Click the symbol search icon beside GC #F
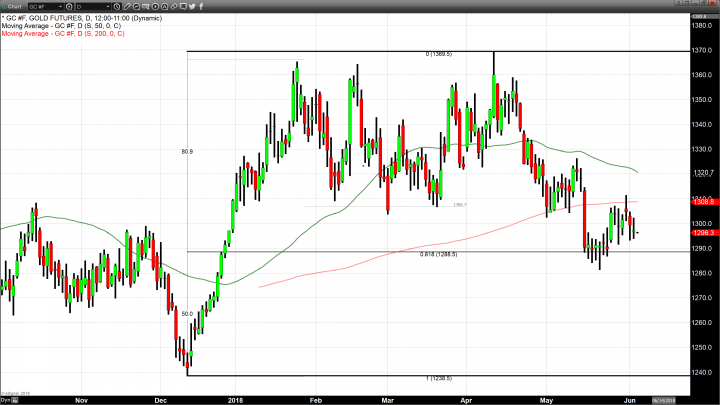 [x=69, y=6]
